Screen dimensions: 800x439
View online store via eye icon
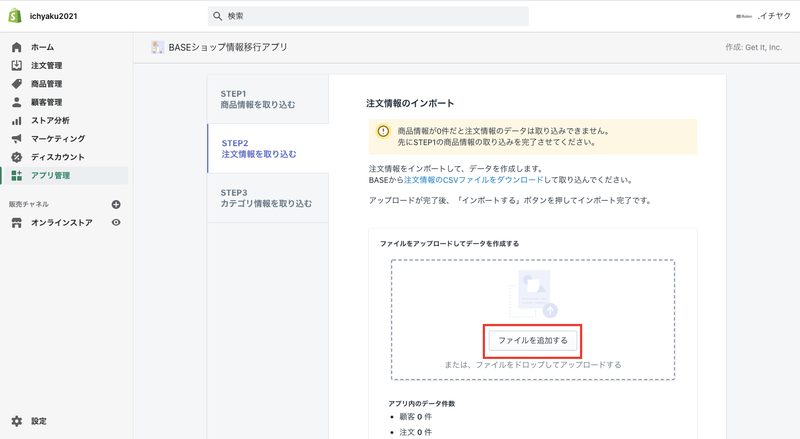(x=116, y=223)
